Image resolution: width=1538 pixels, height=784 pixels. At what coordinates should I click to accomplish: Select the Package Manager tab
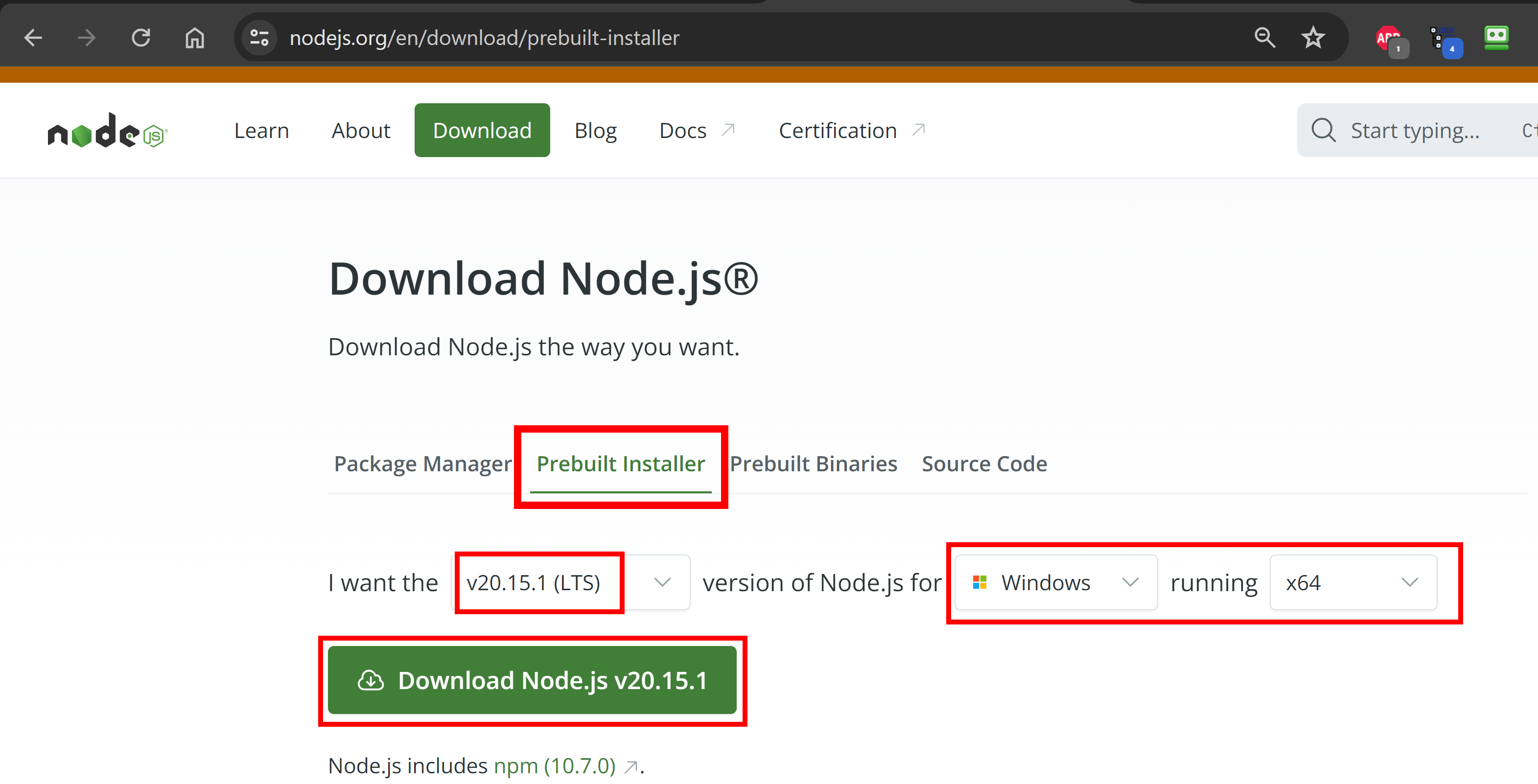pos(423,464)
